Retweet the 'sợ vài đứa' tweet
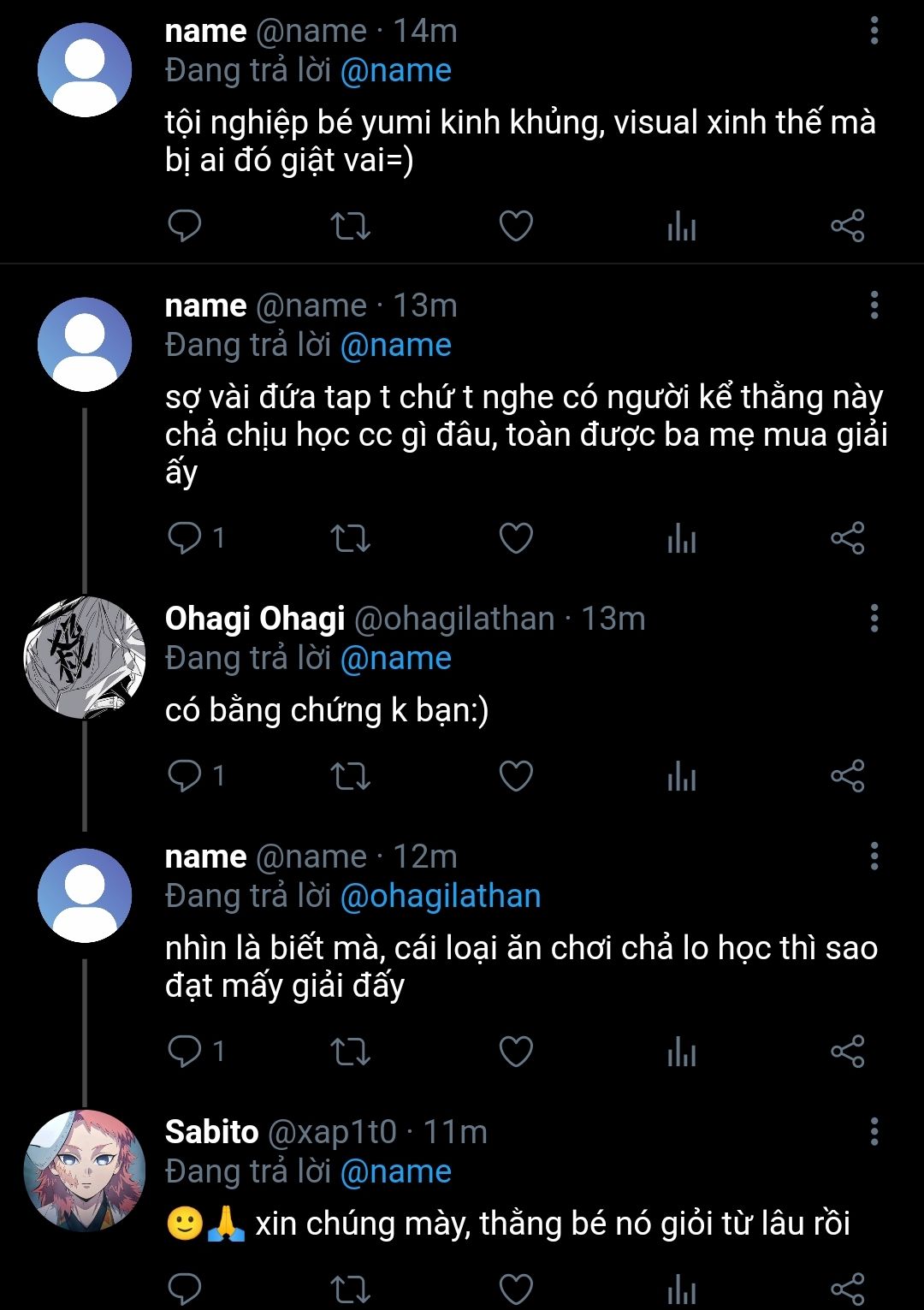 coord(350,538)
